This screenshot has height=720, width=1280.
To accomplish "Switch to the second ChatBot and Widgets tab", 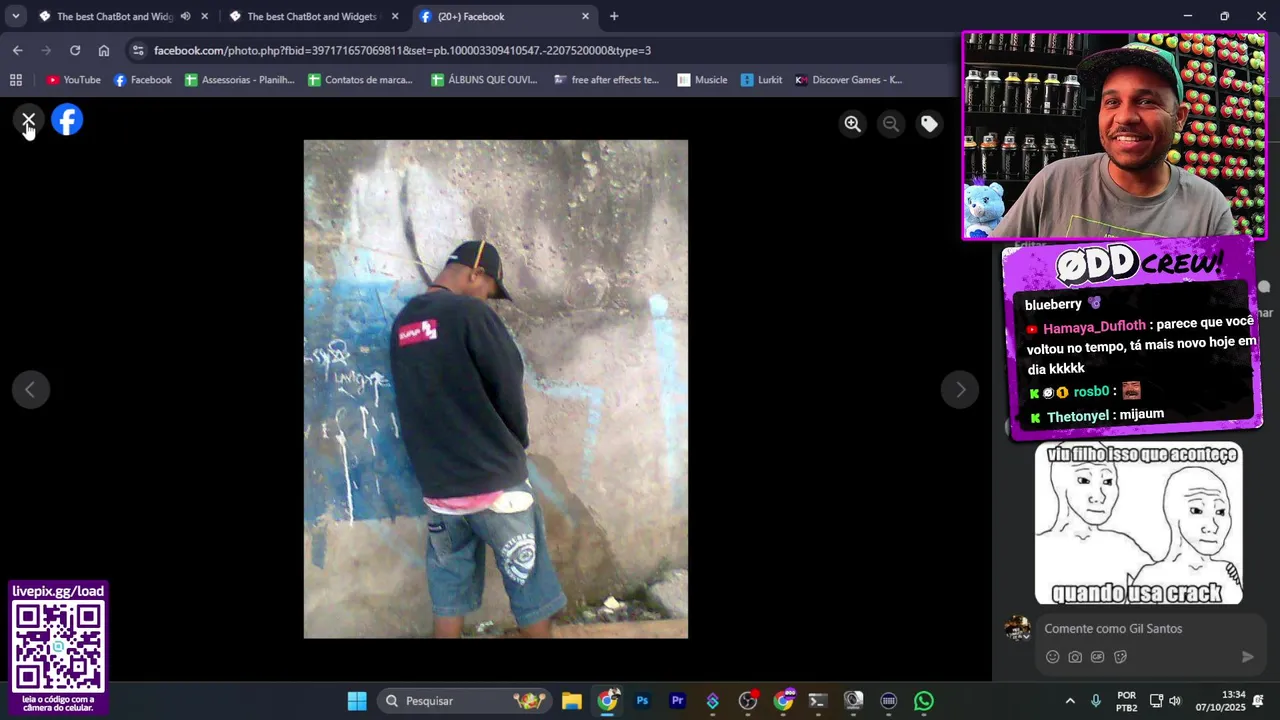I will (x=312, y=16).
